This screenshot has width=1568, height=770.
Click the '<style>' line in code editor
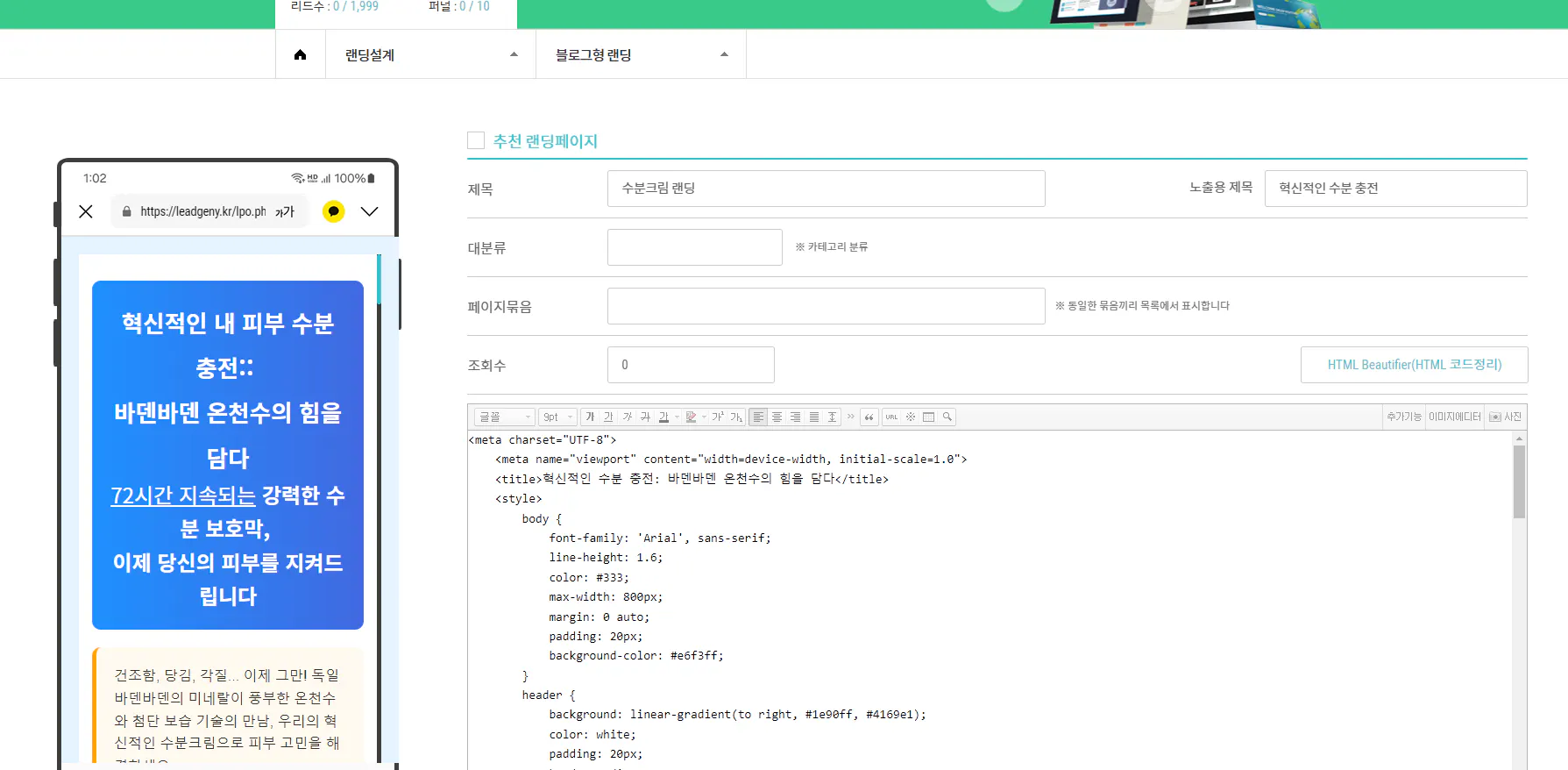[x=518, y=499]
